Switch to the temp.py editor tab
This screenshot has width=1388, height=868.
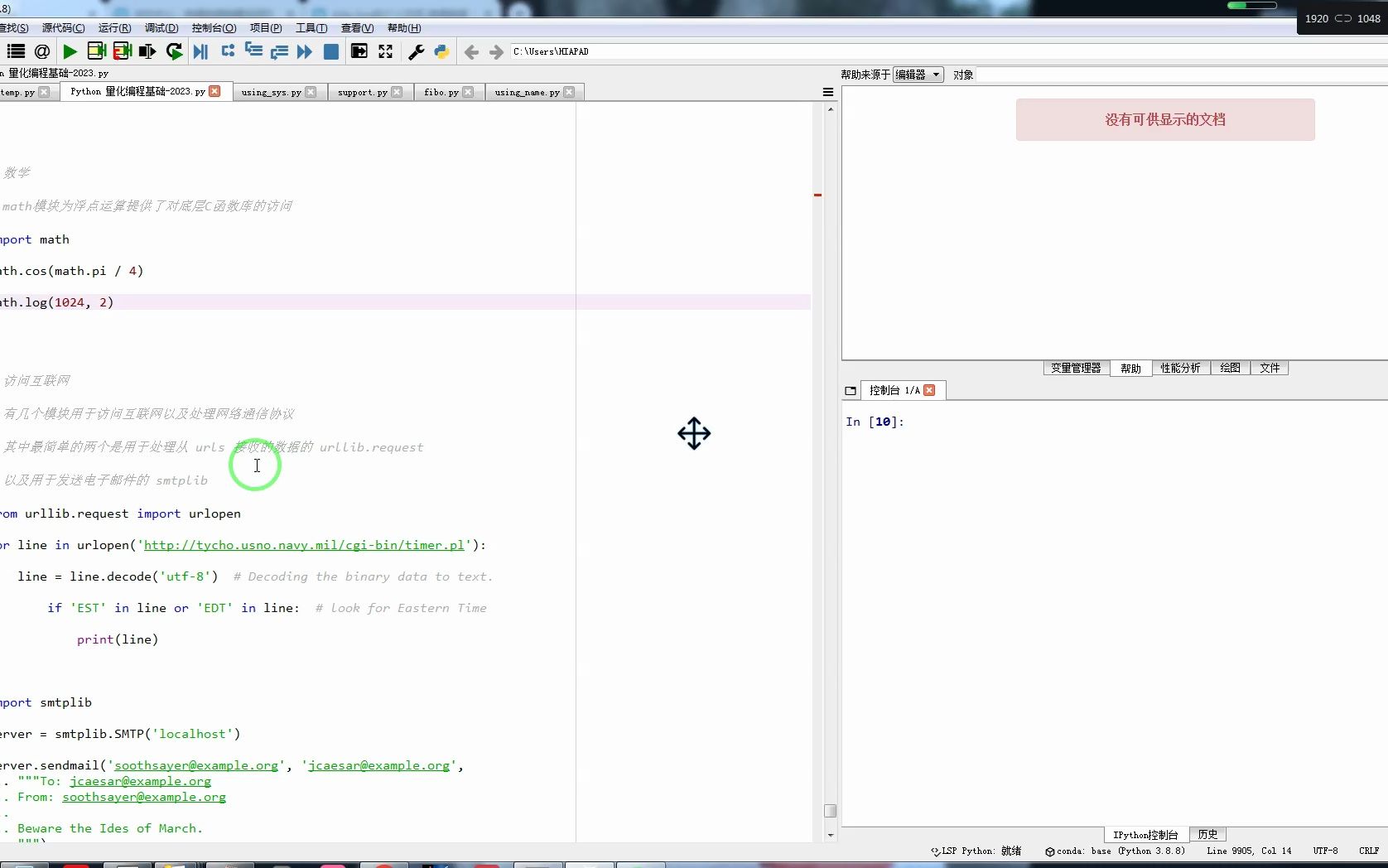click(x=17, y=92)
